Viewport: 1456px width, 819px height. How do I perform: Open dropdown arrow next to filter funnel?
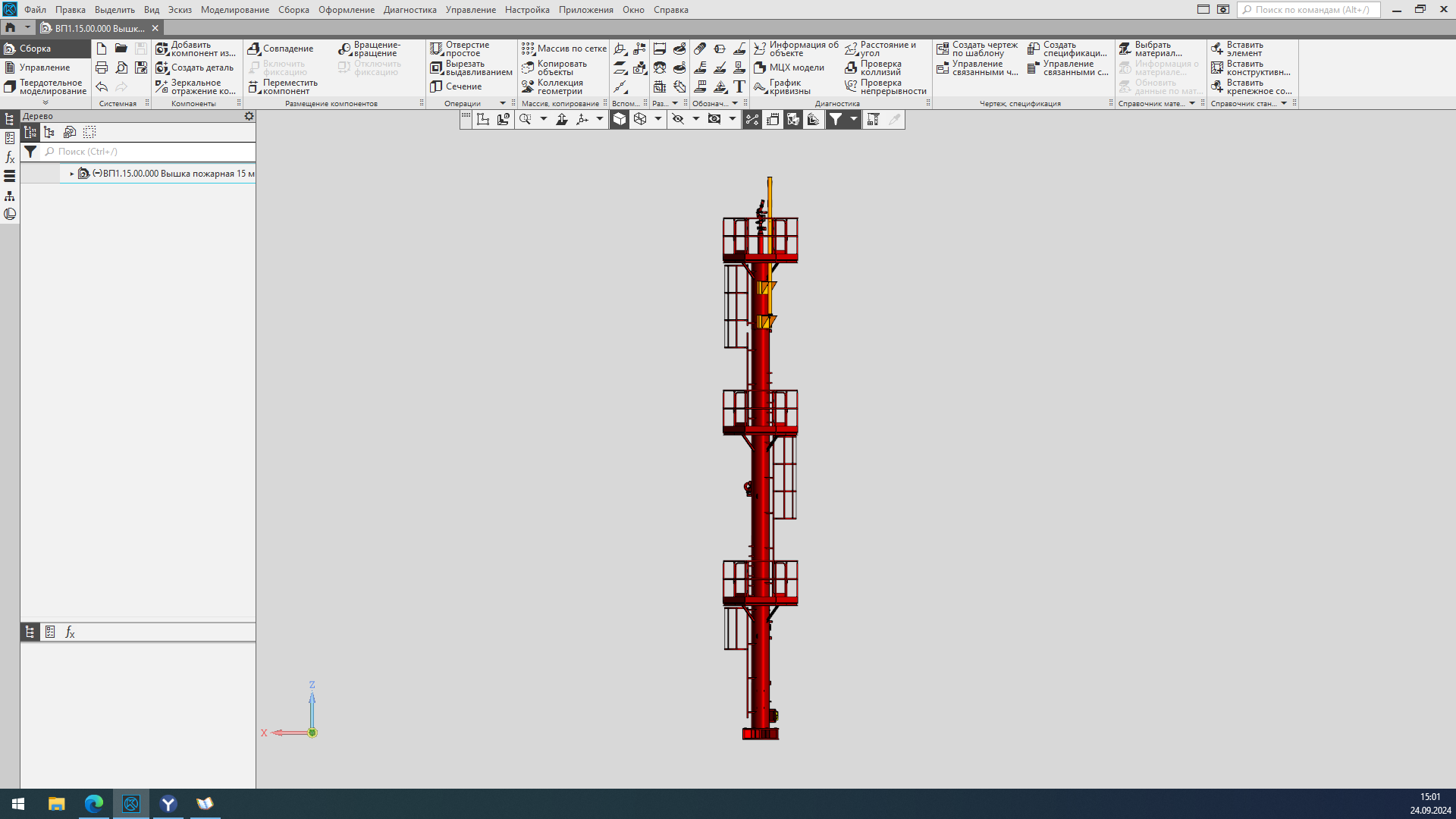click(853, 119)
